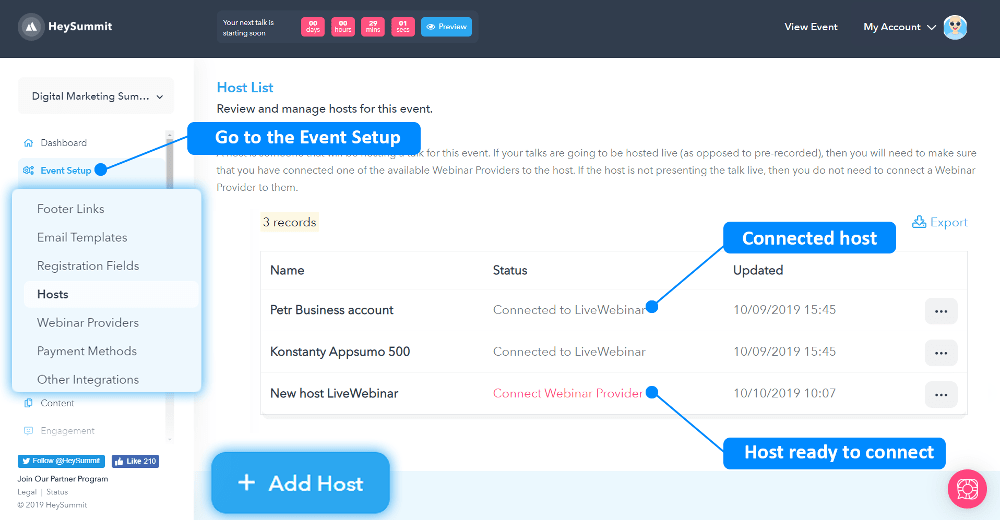Screen dimensions: 1000x520
Task: Select the New host LiveWebinar name
Action: point(334,394)
